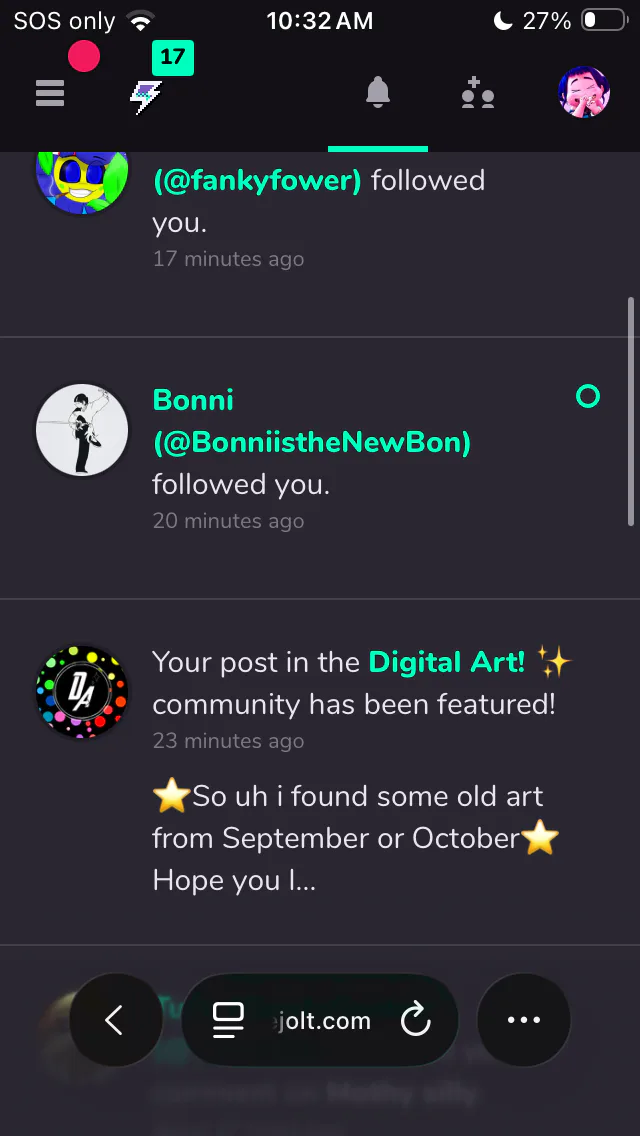640x1136 pixels.
Task: Tap the page reader icon in address bar
Action: coord(229,1020)
